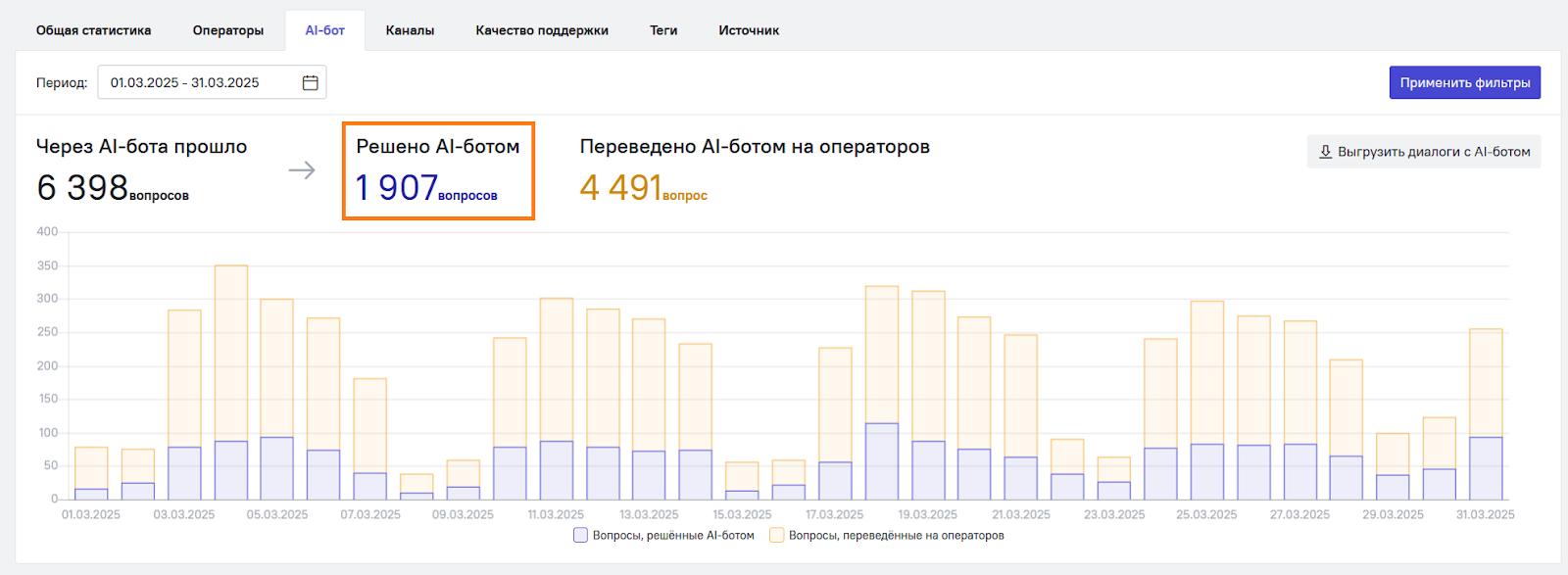The width and height of the screenshot is (1568, 575).
Task: Click y-axis label 400
Action: click(x=47, y=232)
